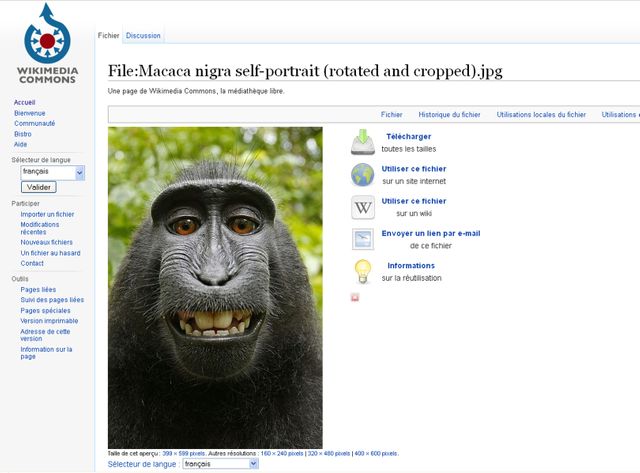Open the Contact link

tap(32, 264)
